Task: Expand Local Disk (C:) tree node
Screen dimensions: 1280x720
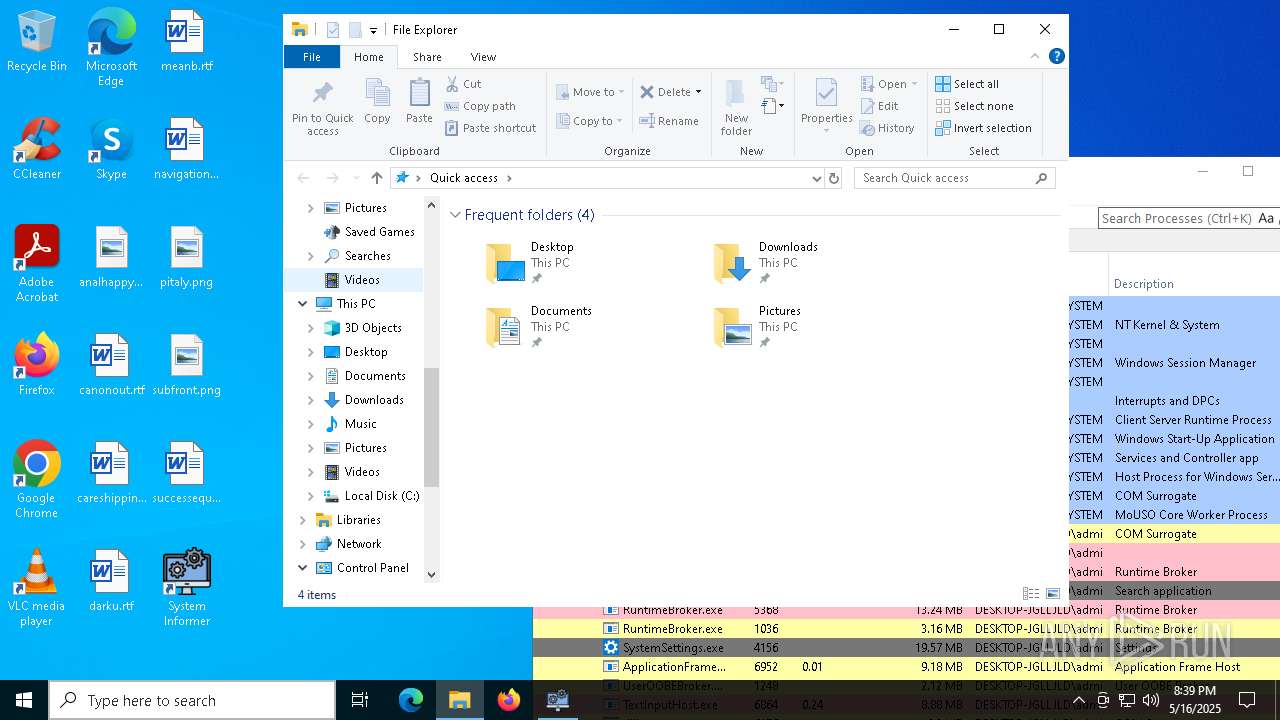Action: [x=310, y=496]
